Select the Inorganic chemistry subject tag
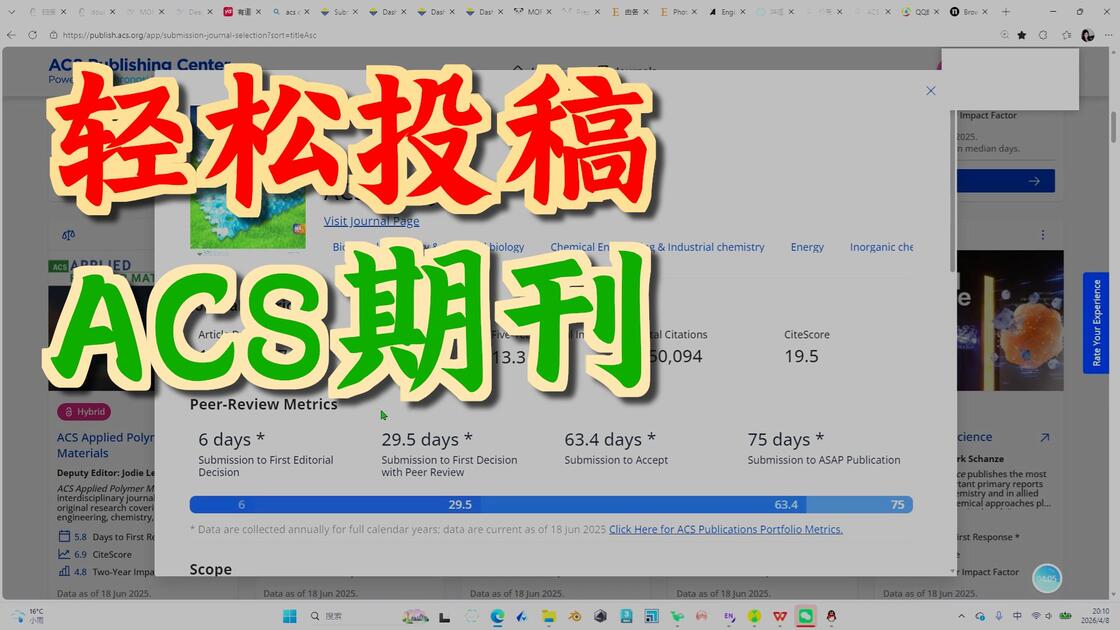This screenshot has height=630, width=1120. click(881, 247)
